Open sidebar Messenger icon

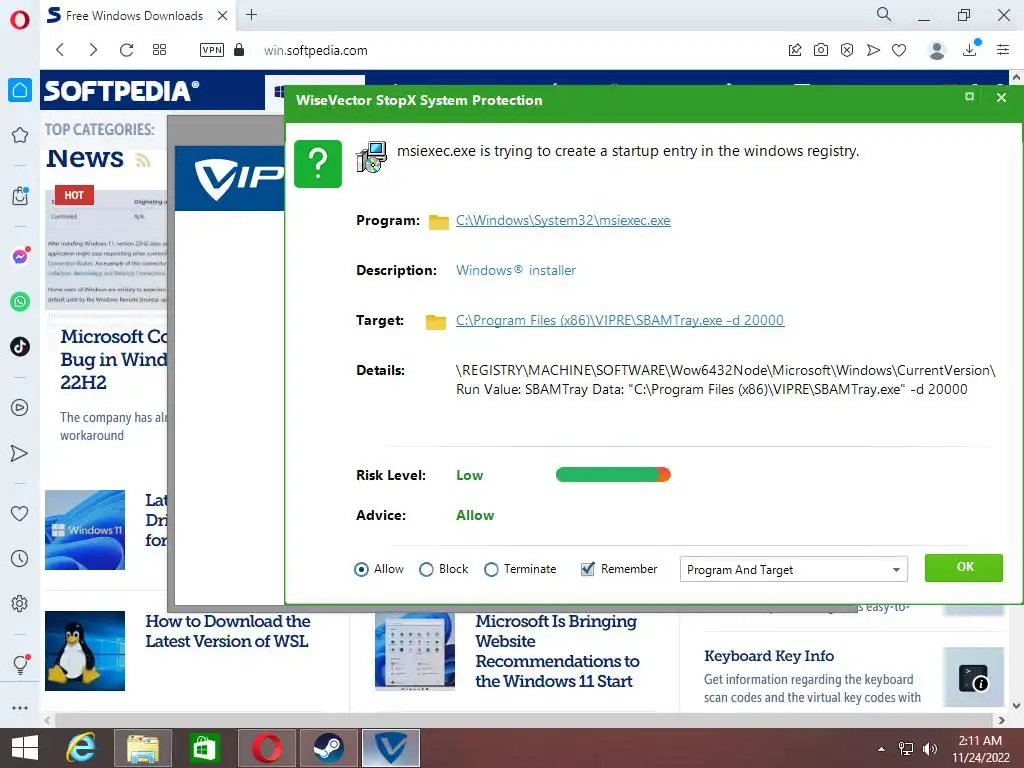coord(20,256)
